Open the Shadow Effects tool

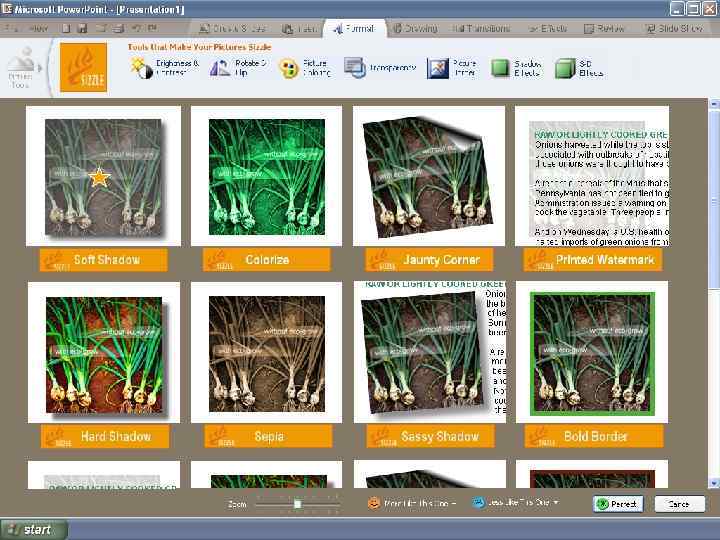click(x=516, y=68)
